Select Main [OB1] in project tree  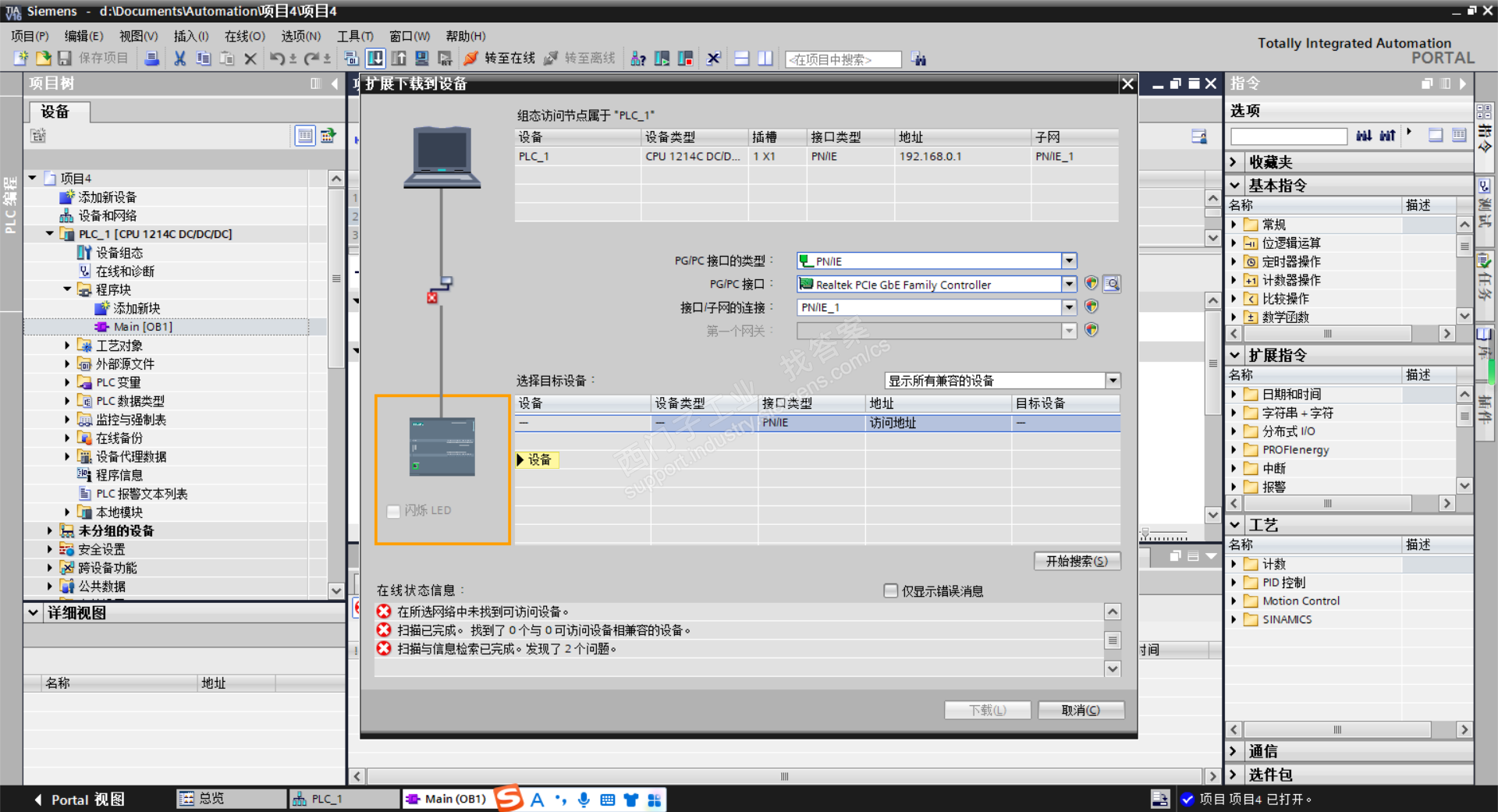142,327
